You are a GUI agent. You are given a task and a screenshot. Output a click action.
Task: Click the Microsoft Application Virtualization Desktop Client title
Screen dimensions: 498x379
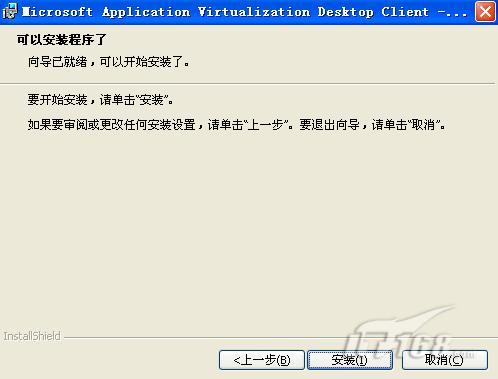coord(244,12)
